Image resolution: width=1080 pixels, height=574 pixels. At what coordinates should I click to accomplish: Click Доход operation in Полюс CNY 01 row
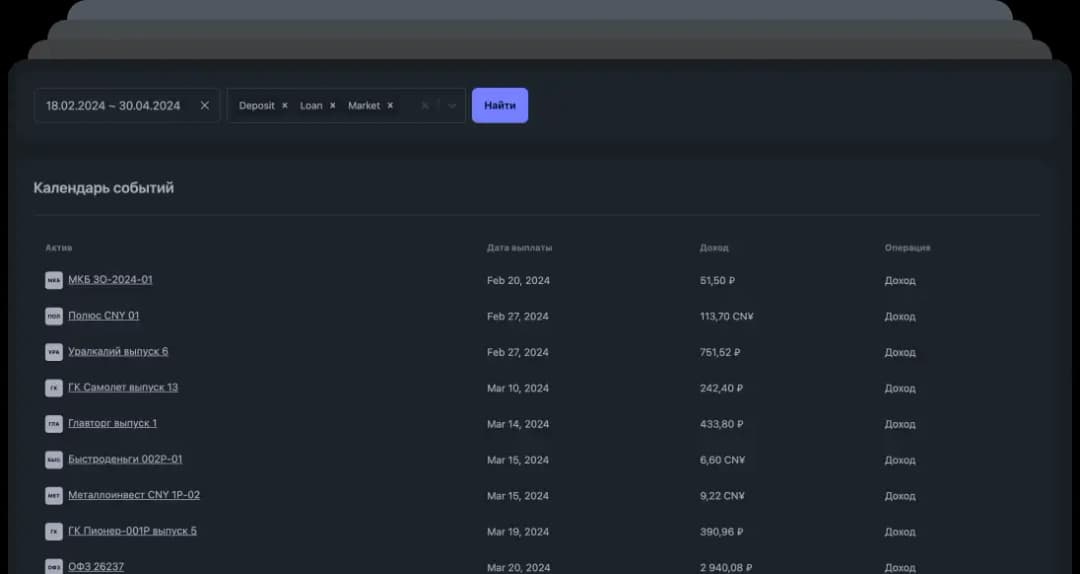click(900, 316)
